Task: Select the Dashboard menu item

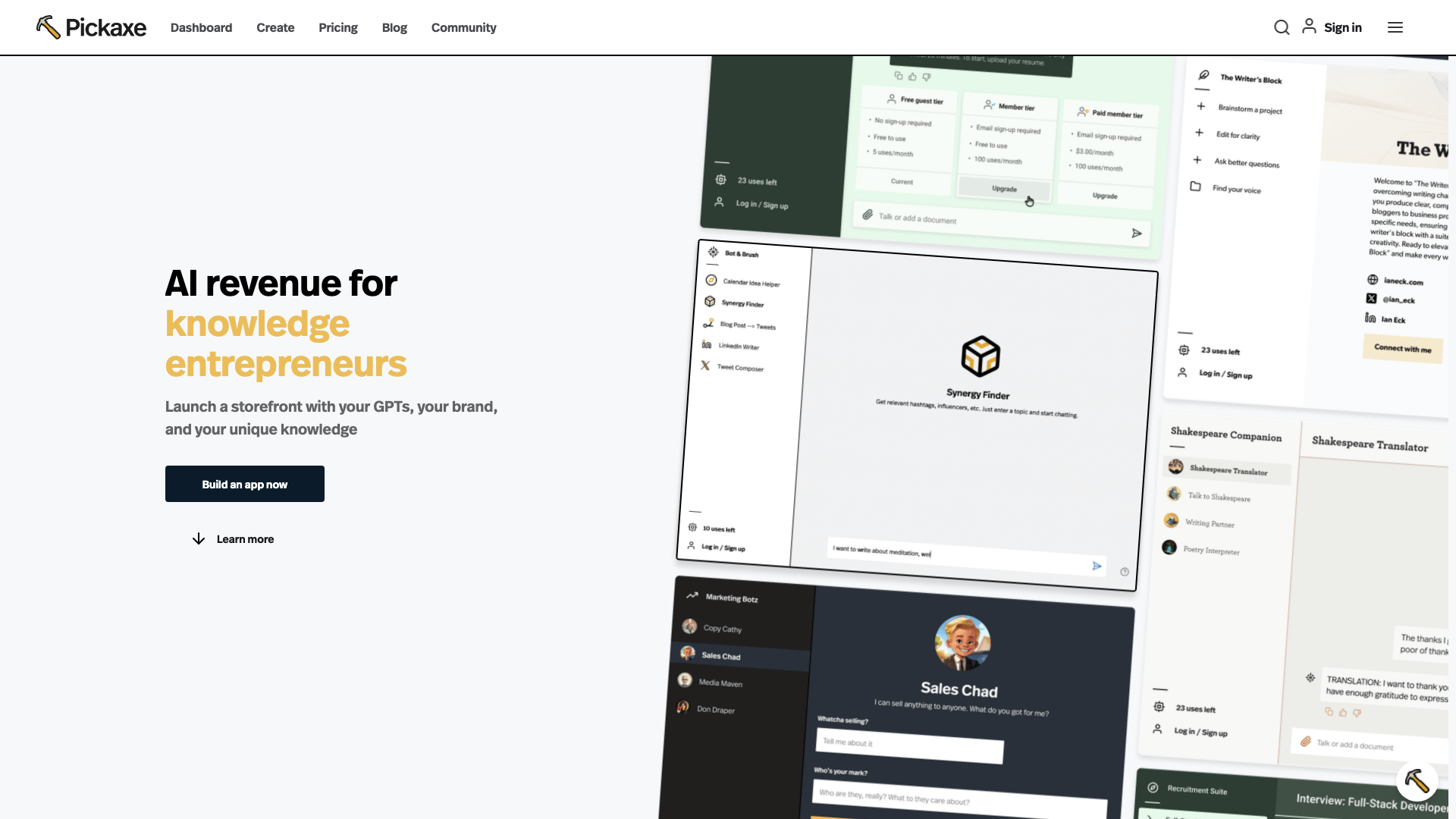Action: 201,27
